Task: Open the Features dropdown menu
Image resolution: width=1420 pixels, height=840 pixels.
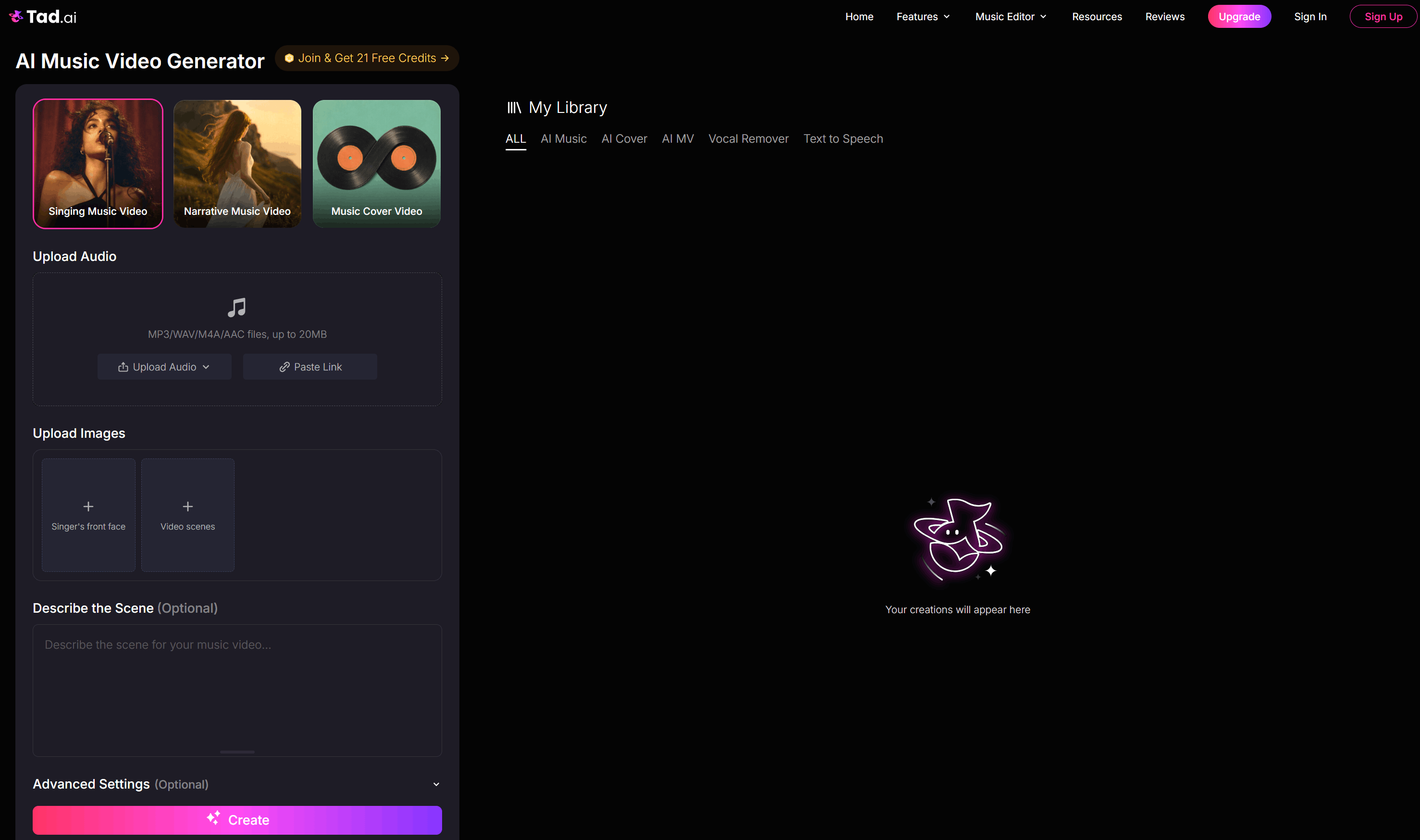Action: pos(923,16)
